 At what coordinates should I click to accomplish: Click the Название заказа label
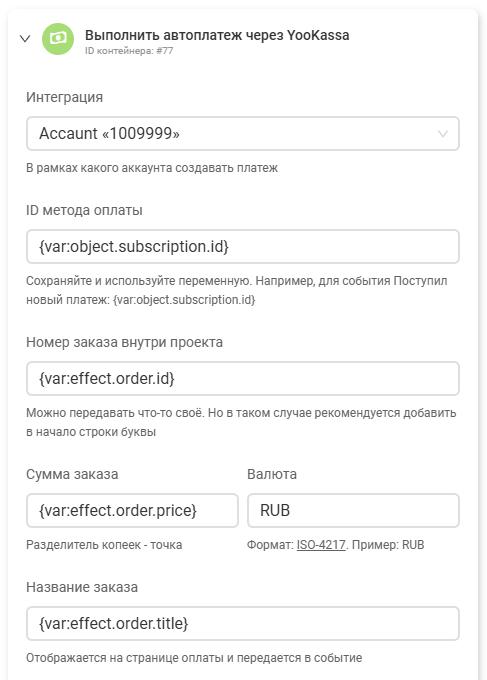click(x=82, y=587)
